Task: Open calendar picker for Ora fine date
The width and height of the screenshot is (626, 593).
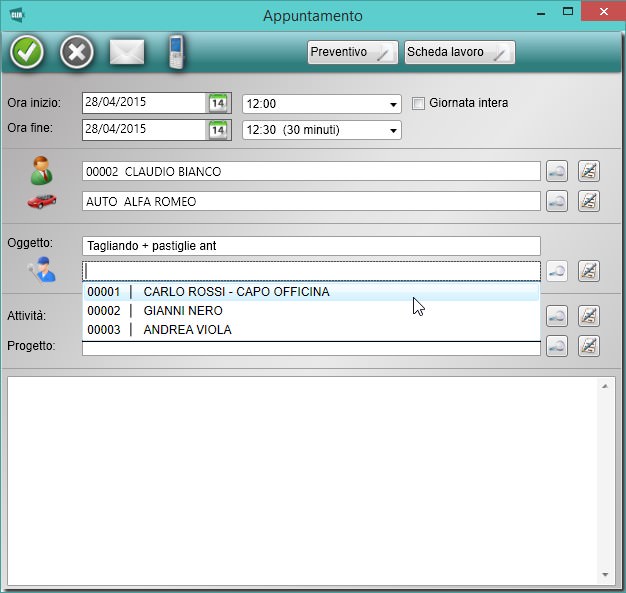Action: (218, 129)
